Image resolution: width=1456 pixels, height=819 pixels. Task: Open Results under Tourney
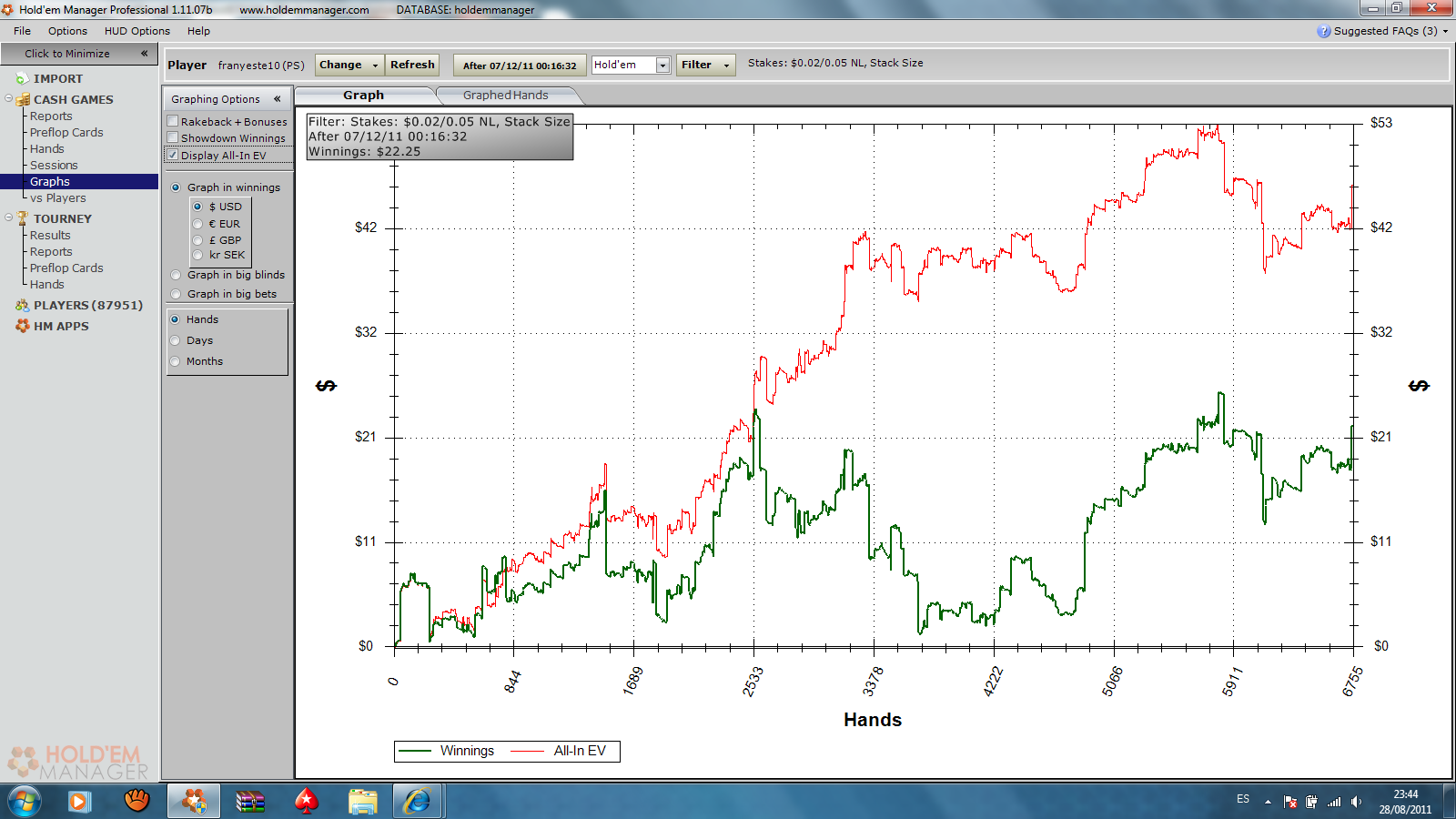50,236
